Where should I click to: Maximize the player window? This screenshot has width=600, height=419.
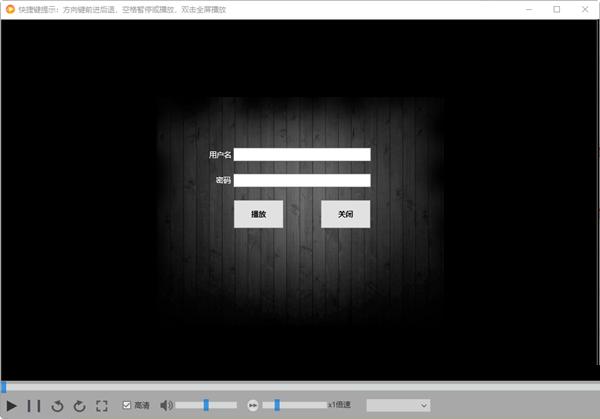pos(557,9)
